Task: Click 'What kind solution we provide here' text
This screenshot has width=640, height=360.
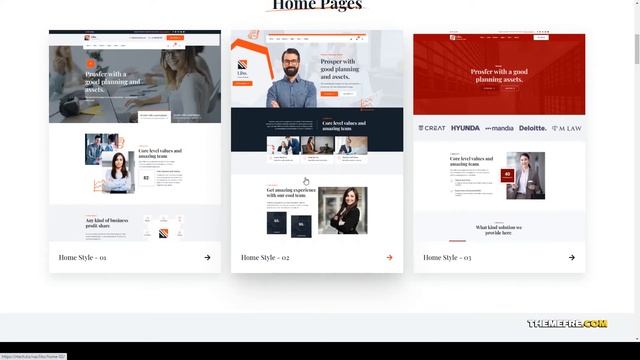Action: click(x=499, y=230)
